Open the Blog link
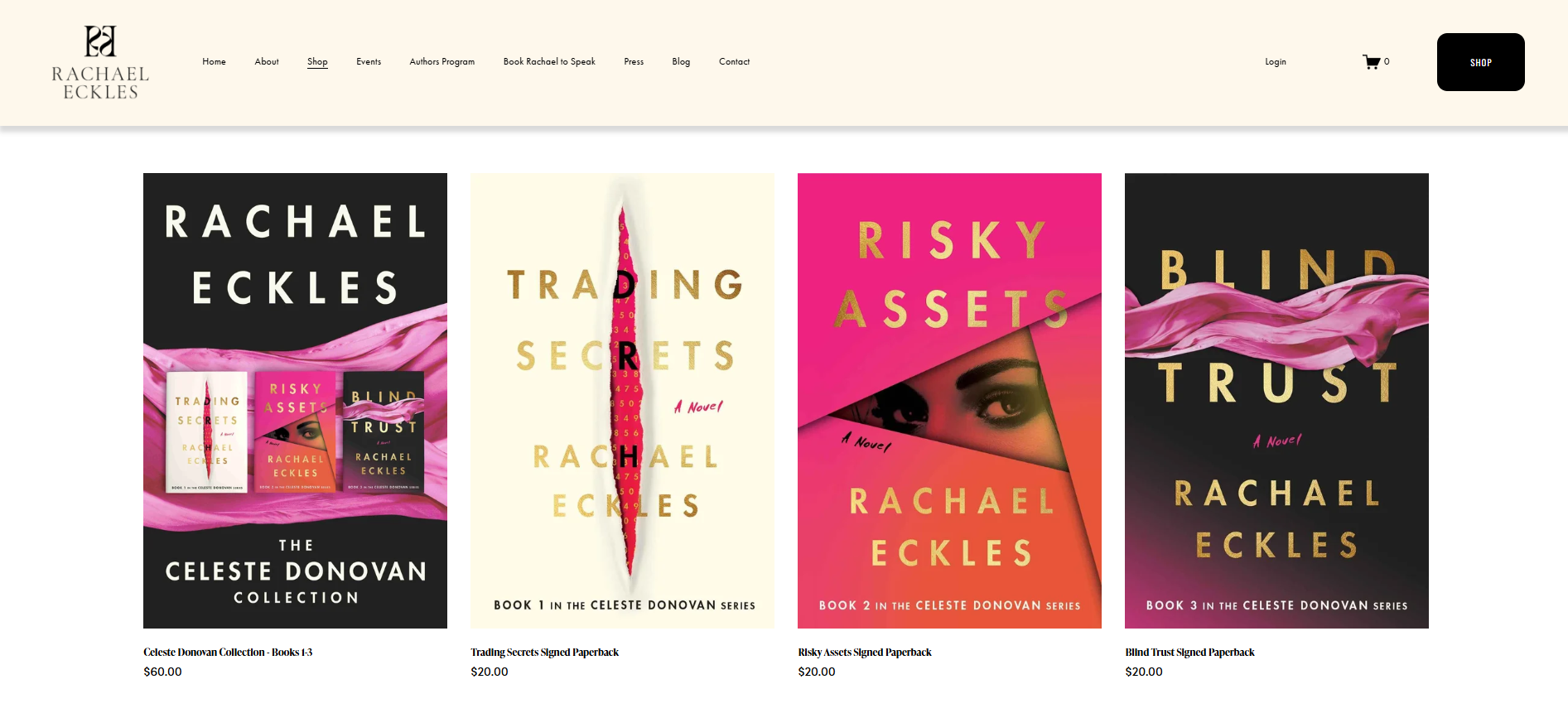The image size is (1568, 713). pos(681,62)
